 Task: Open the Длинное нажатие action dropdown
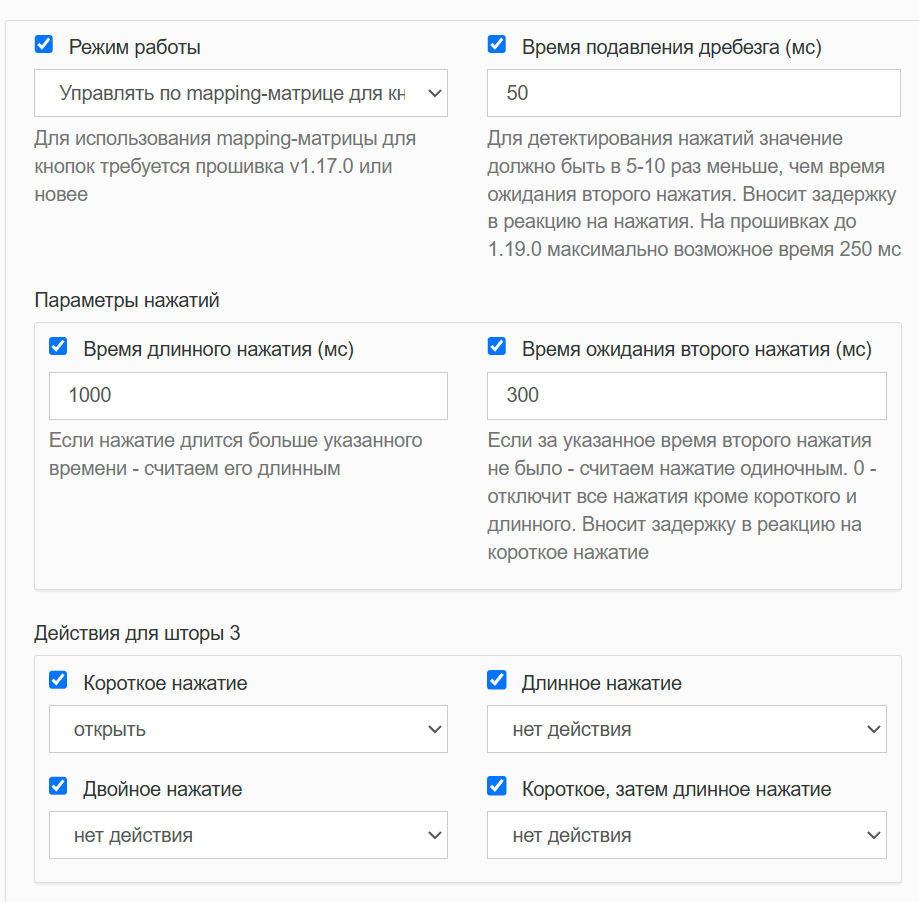[x=687, y=729]
